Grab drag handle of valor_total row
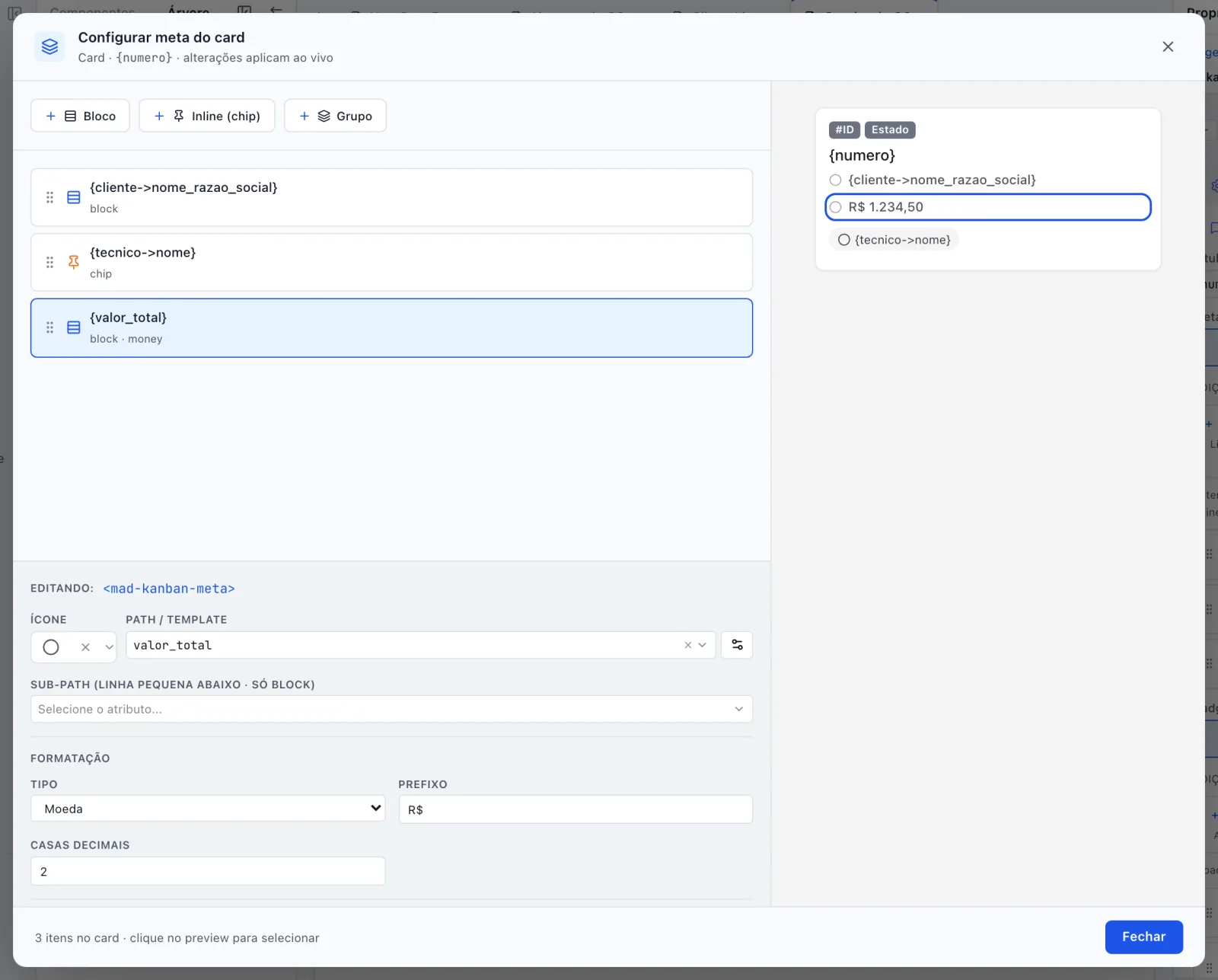 pyautogui.click(x=49, y=327)
